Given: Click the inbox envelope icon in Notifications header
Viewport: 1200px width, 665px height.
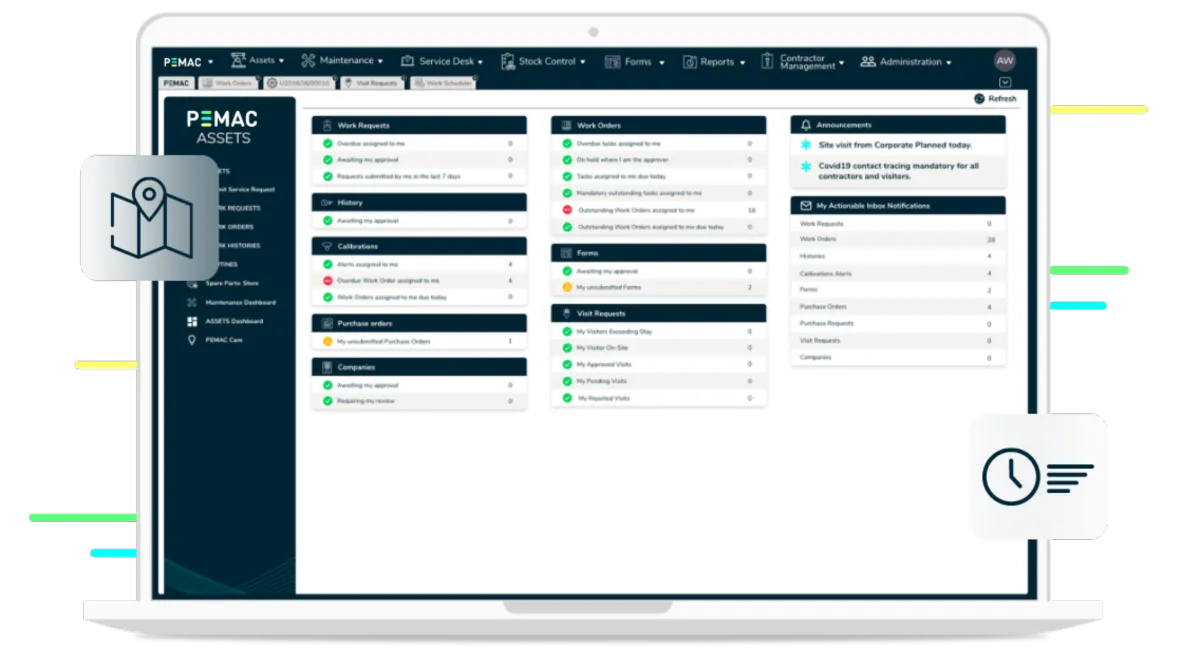Looking at the screenshot, I should (805, 205).
